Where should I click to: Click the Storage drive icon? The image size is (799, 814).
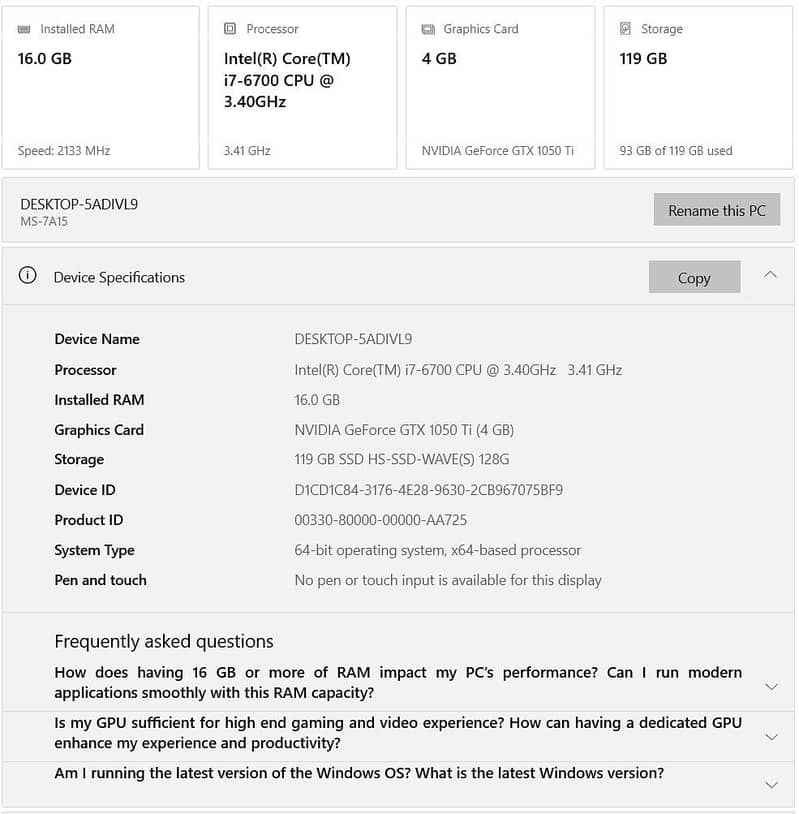626,29
